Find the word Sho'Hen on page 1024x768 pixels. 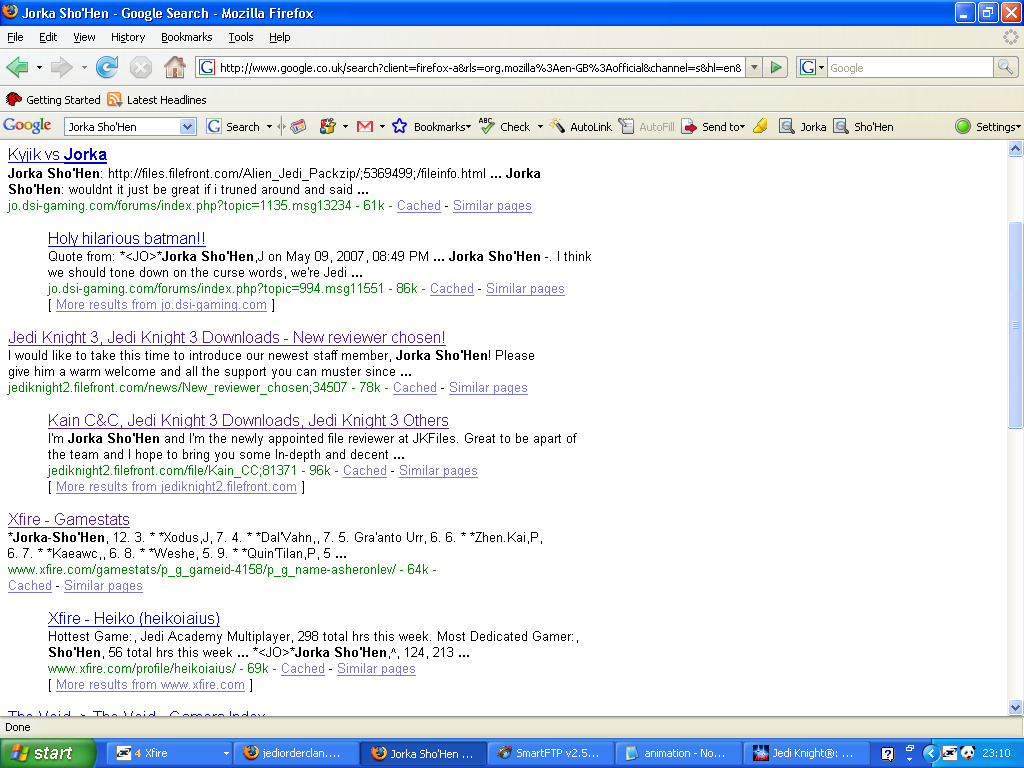tap(863, 127)
